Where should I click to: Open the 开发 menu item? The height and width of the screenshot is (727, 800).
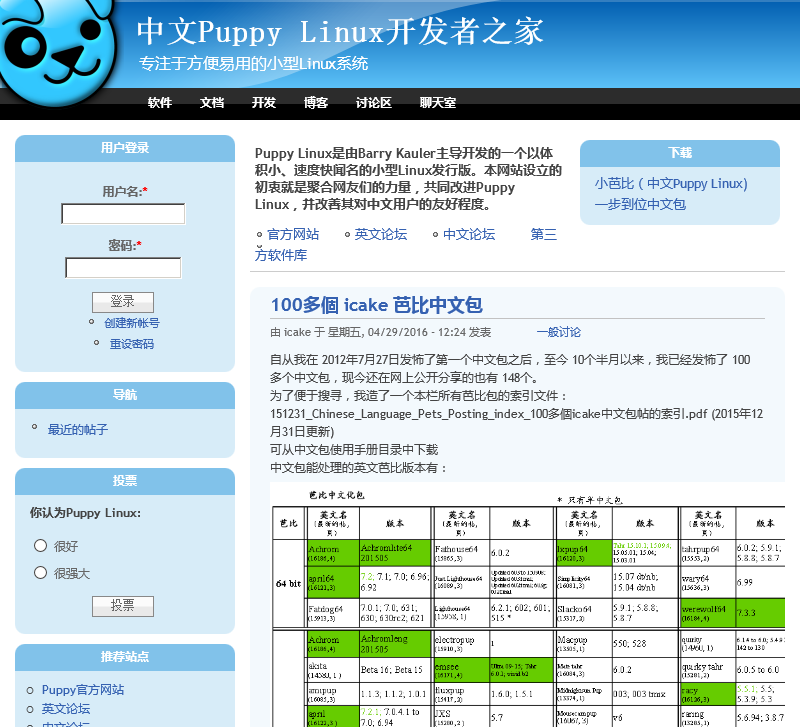(264, 103)
